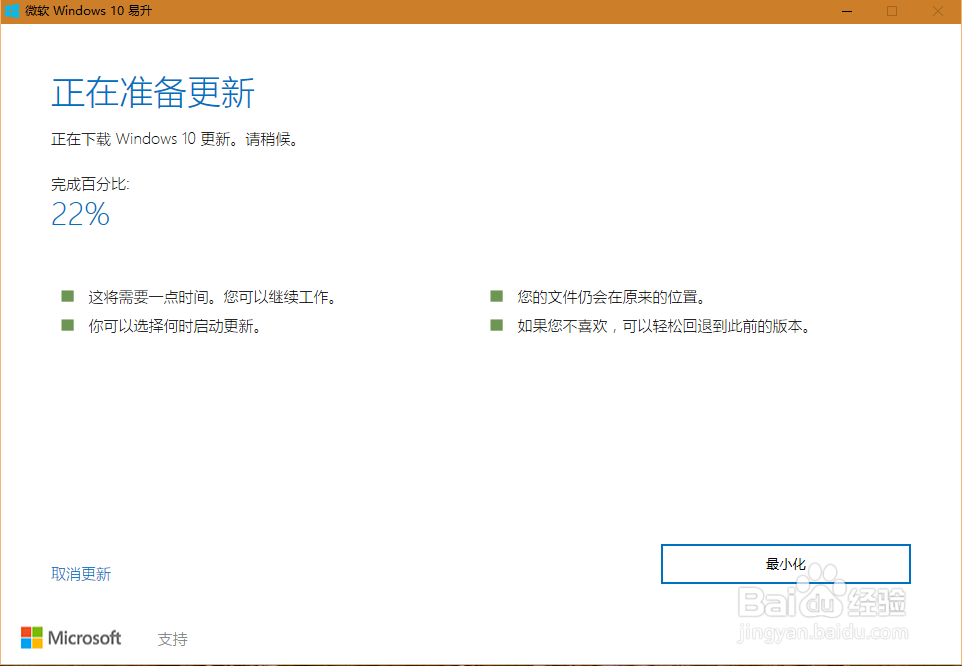Click the title text 微软 Windows 10 易升

[88, 11]
